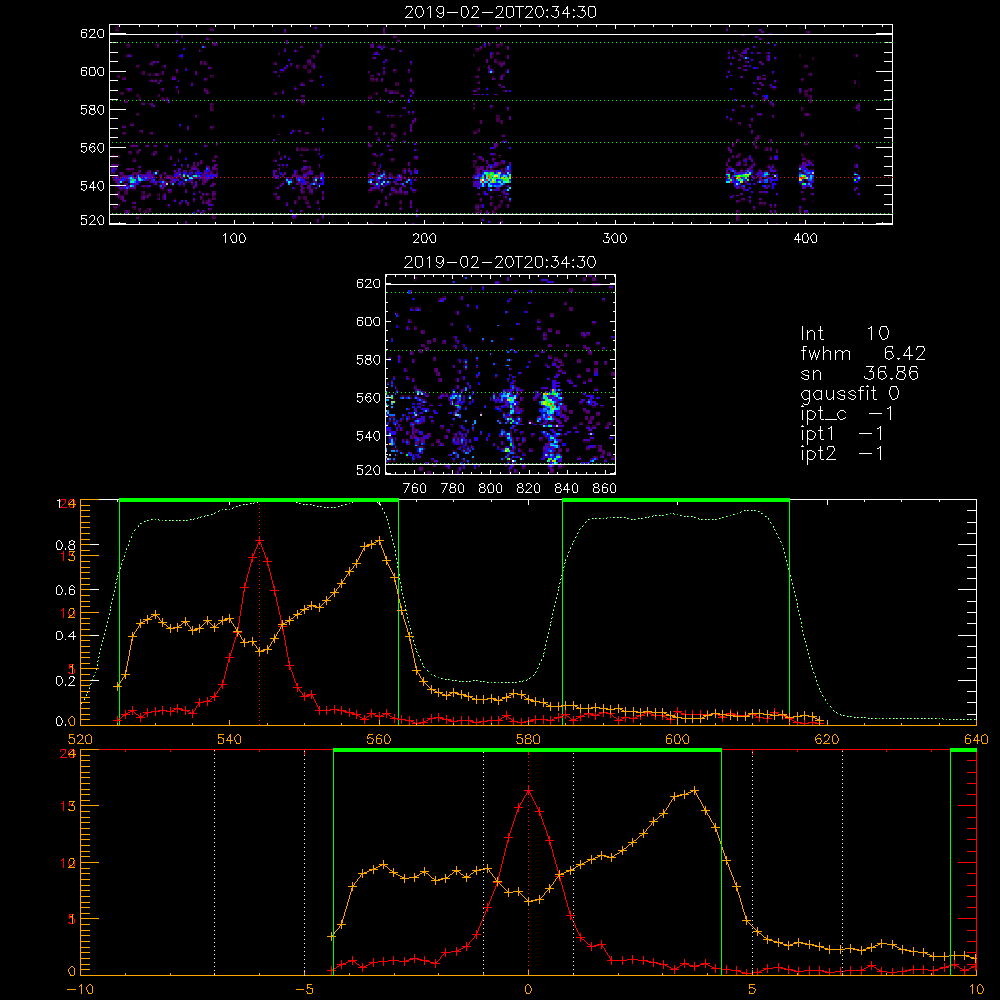Image resolution: width=1000 pixels, height=1000 pixels.
Task: Select the 'Int 10' readout line
Action: [x=845, y=334]
